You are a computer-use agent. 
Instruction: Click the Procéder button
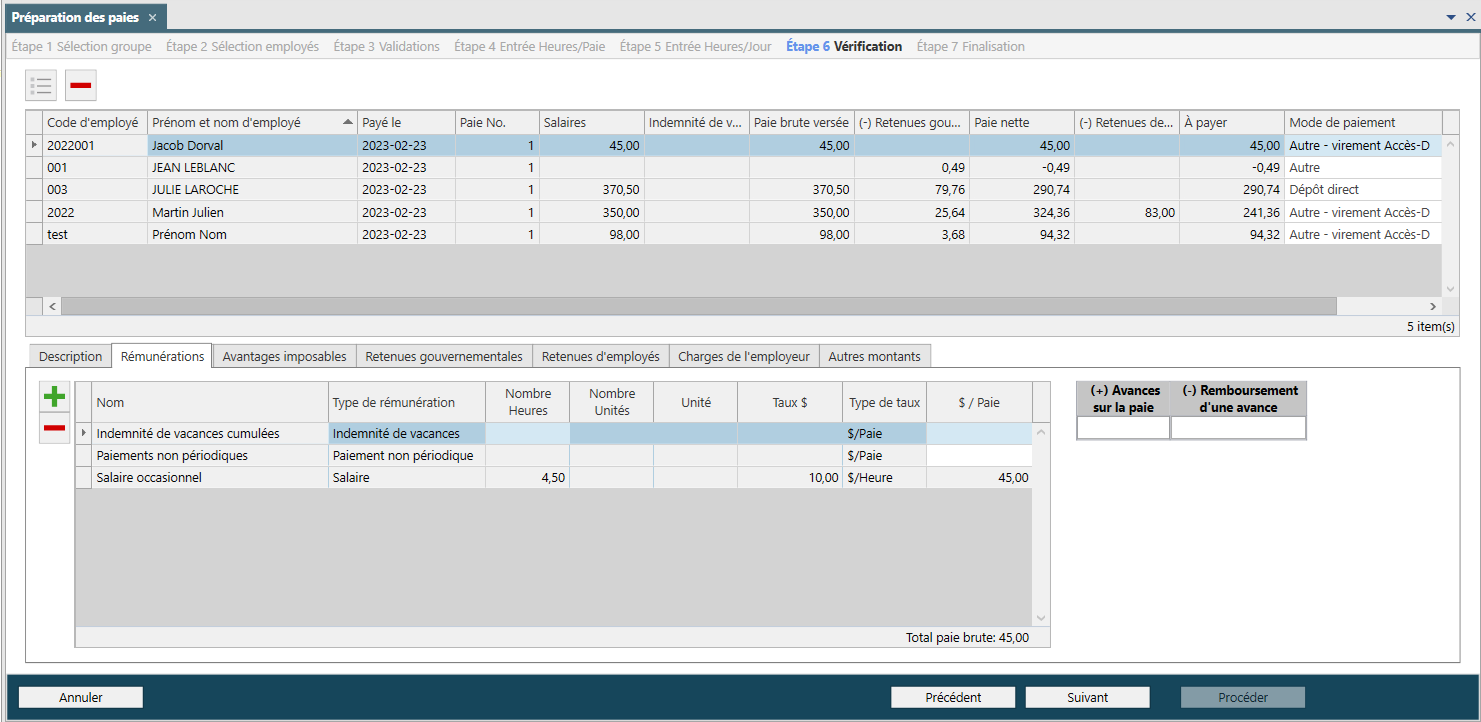(x=1243, y=697)
